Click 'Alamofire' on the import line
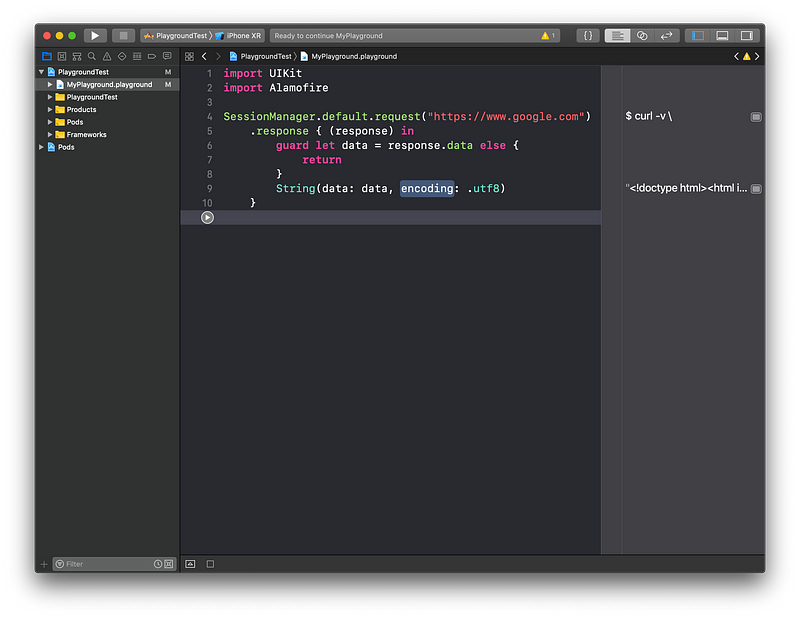The width and height of the screenshot is (800, 619). [x=299, y=88]
